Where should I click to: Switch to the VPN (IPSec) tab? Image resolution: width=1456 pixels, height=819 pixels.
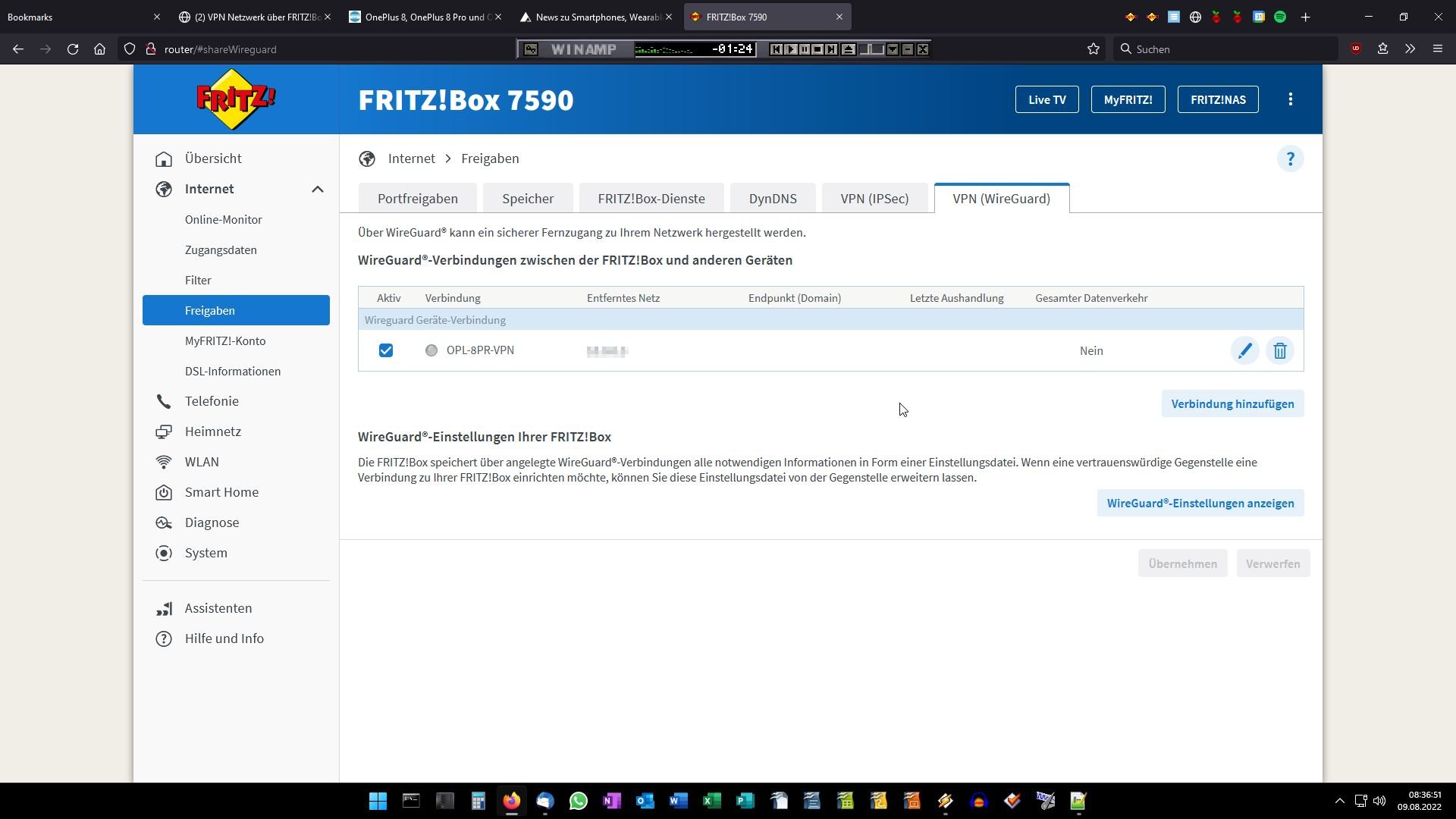874,199
